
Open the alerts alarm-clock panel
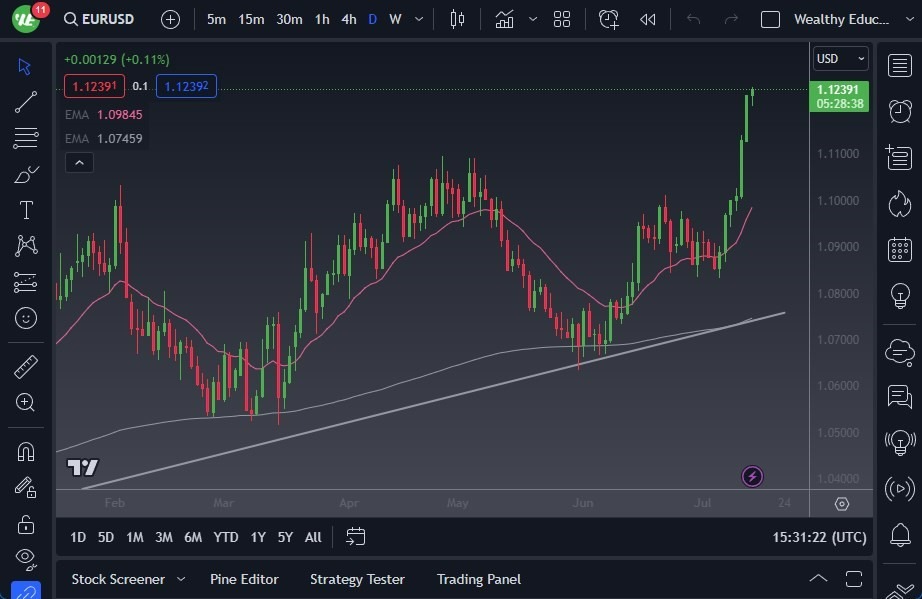pos(899,110)
